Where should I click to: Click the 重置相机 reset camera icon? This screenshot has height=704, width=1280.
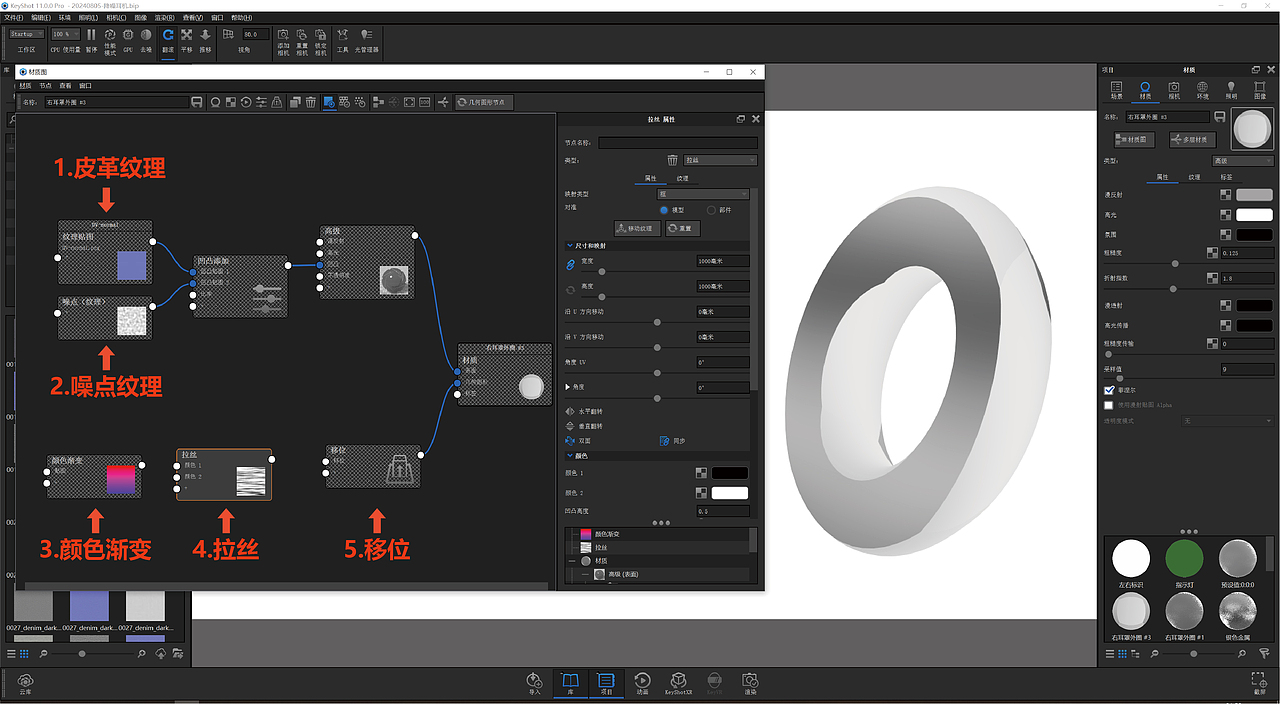[x=302, y=35]
